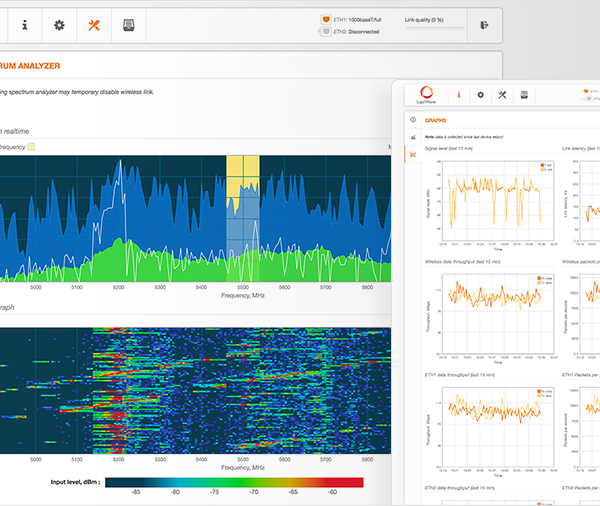This screenshot has width=600, height=506.
Task: Click the ETH1 port icon in graphs window
Action: [x=586, y=91]
